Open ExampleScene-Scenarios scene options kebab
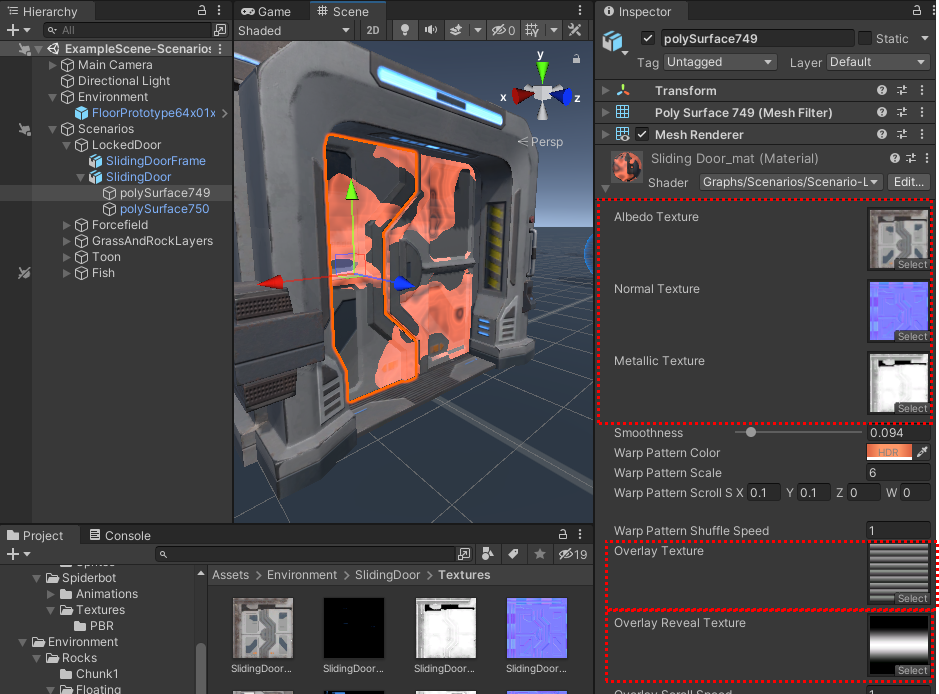This screenshot has height=694, width=939. click(x=220, y=49)
